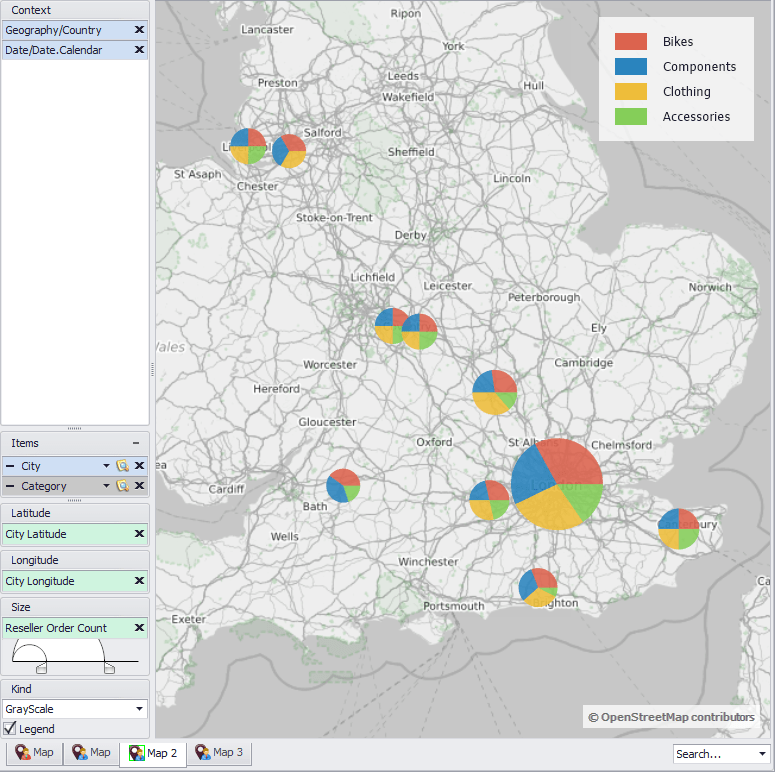Switch to the Map 3 tab
This screenshot has height=772, width=775.
pos(219,753)
